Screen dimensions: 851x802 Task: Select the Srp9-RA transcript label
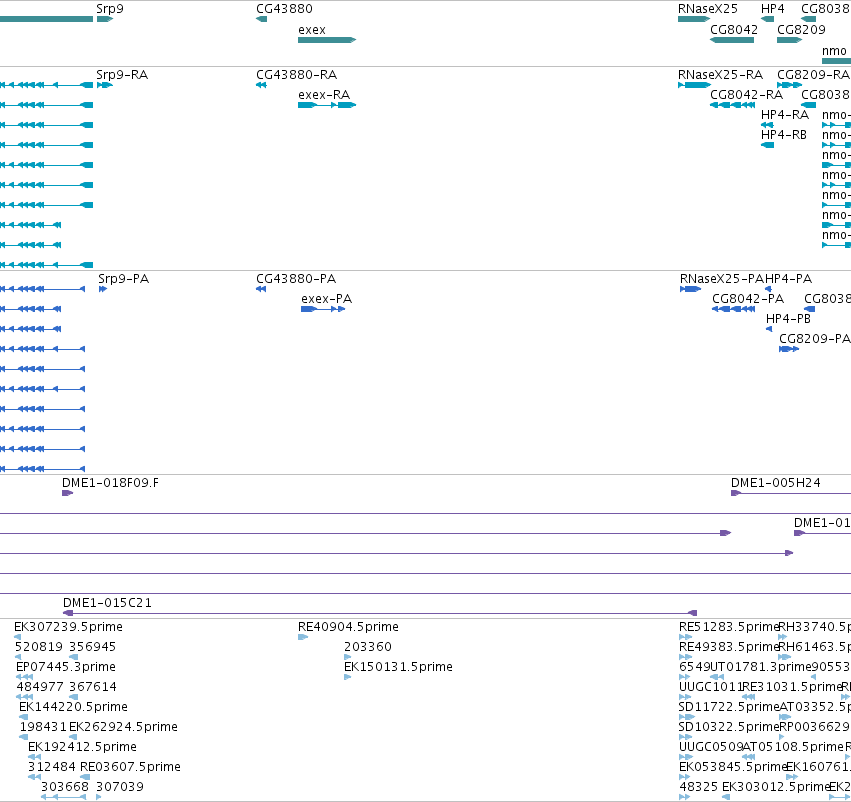coord(122,74)
